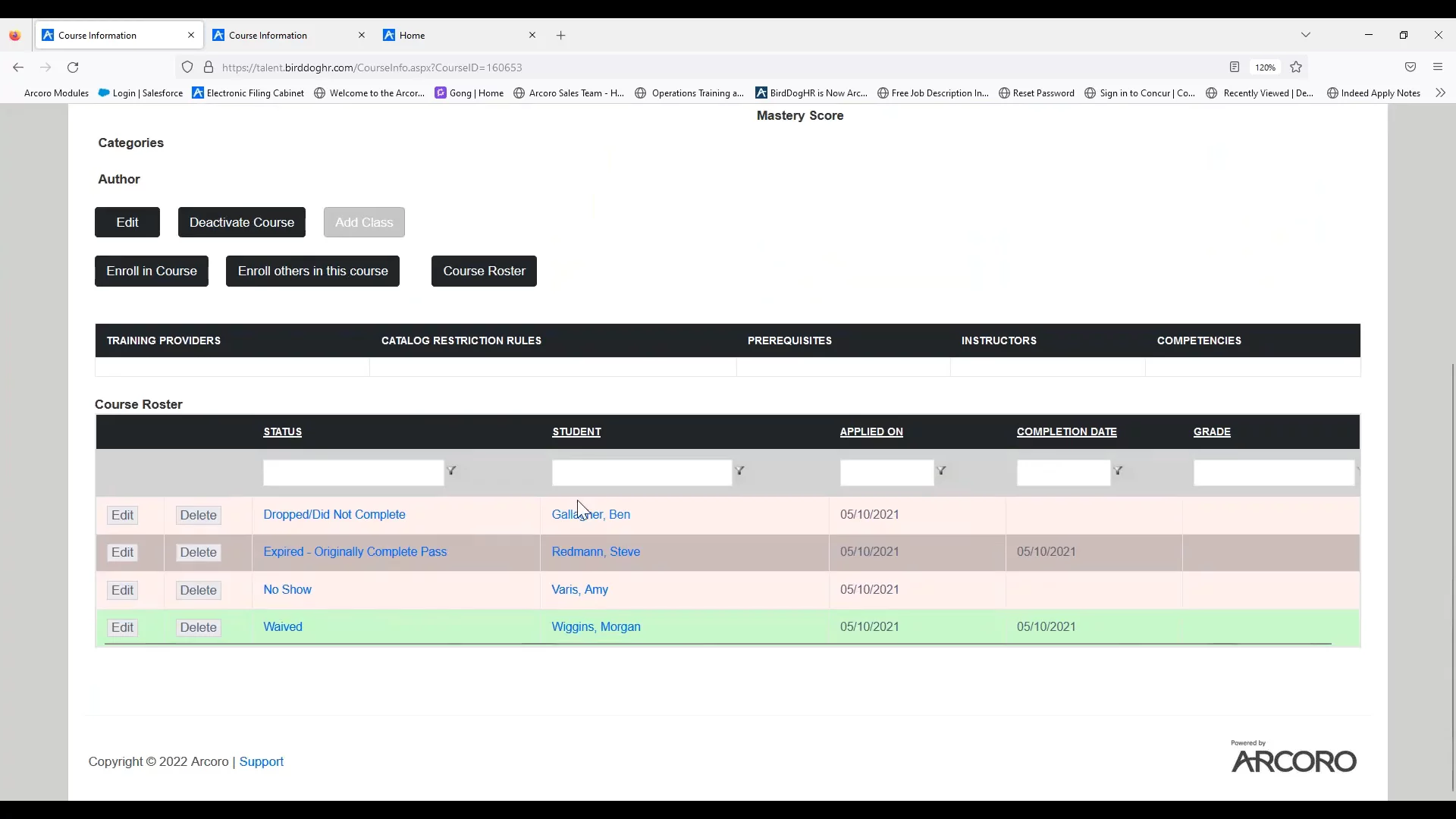Click the Save to Pocket icon
The width and height of the screenshot is (1456, 819).
click(x=1410, y=67)
